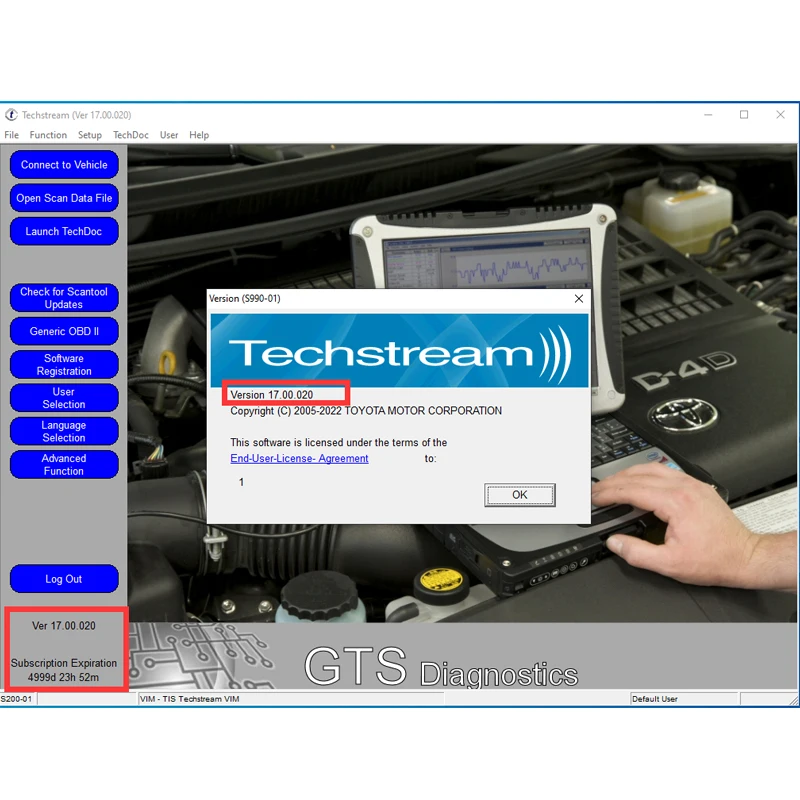The width and height of the screenshot is (800, 800).
Task: Click the Subscription Expiration countdown text
Action: 64,670
